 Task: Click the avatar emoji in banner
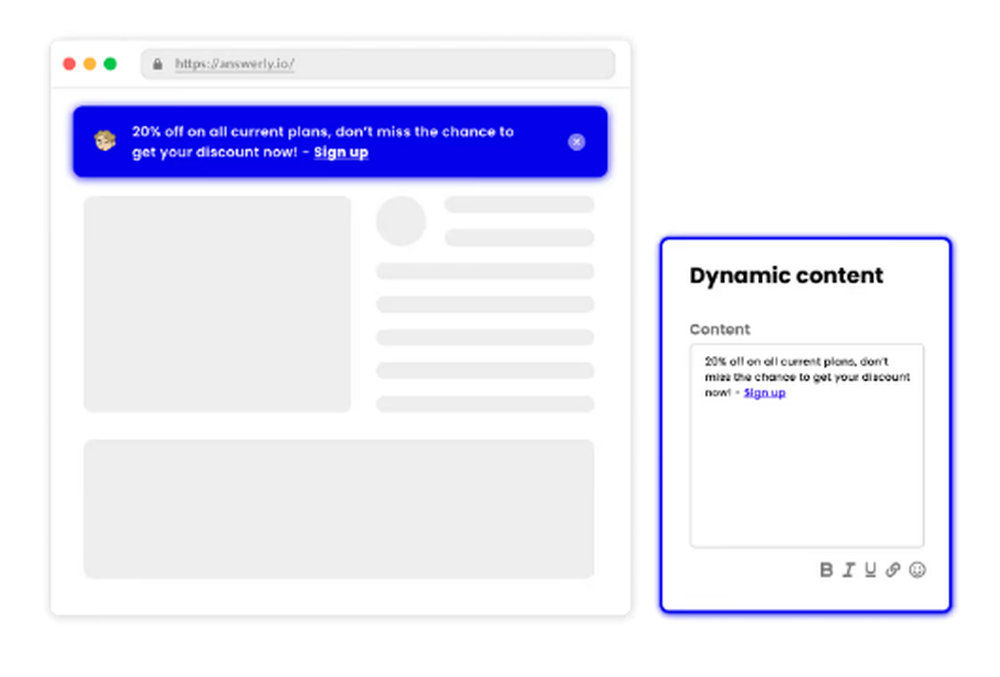[105, 141]
